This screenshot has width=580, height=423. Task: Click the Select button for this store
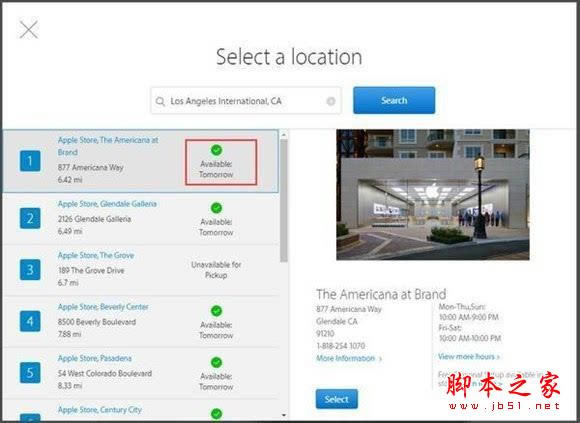[x=337, y=399]
